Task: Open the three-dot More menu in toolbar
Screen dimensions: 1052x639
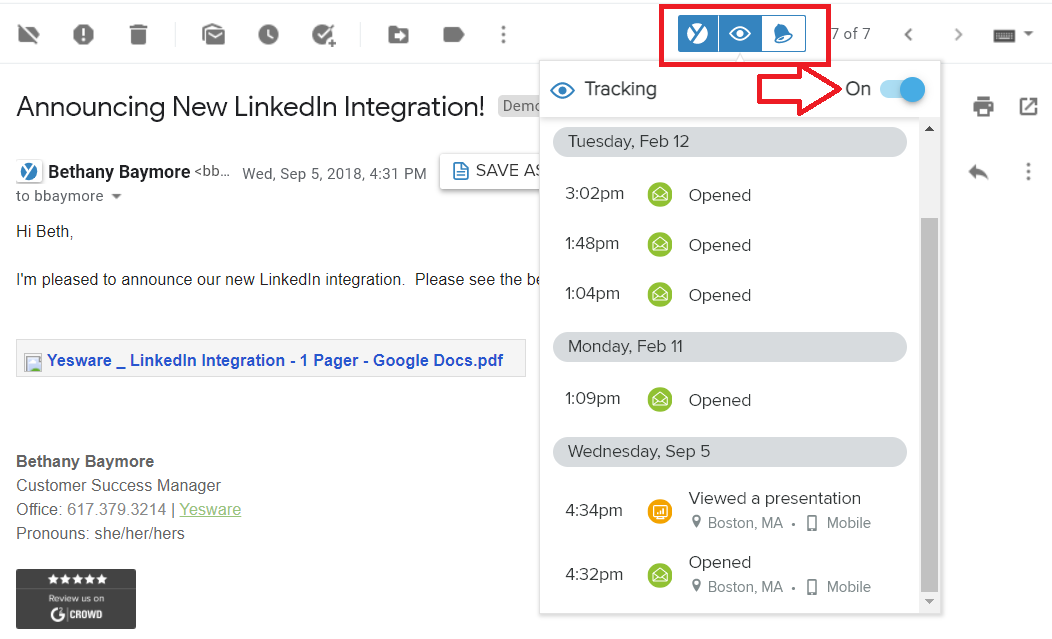Action: (x=503, y=34)
